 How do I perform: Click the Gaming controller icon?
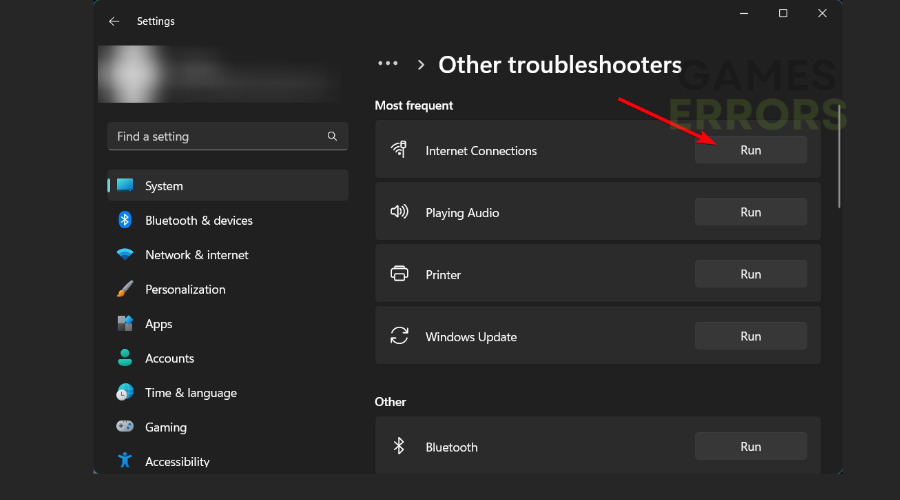pos(125,427)
